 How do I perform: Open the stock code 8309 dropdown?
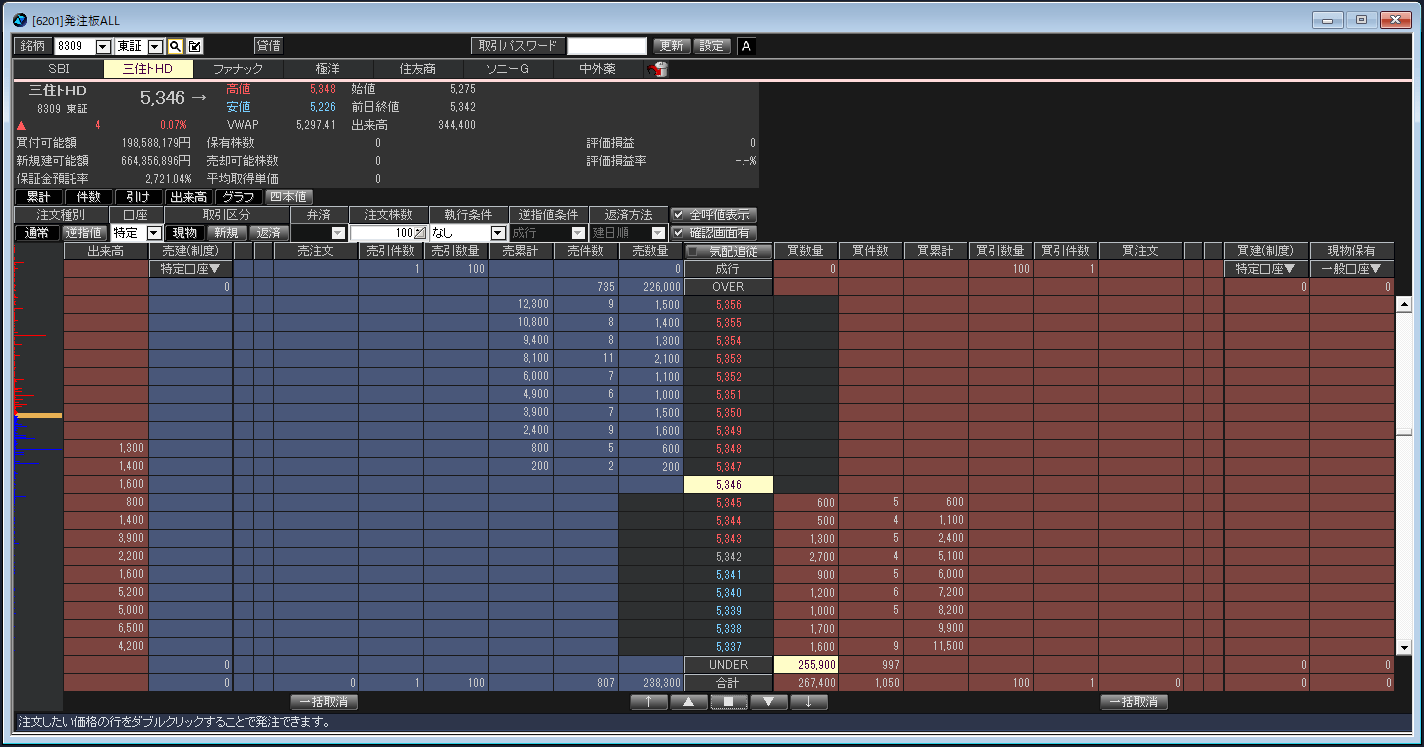[103, 47]
